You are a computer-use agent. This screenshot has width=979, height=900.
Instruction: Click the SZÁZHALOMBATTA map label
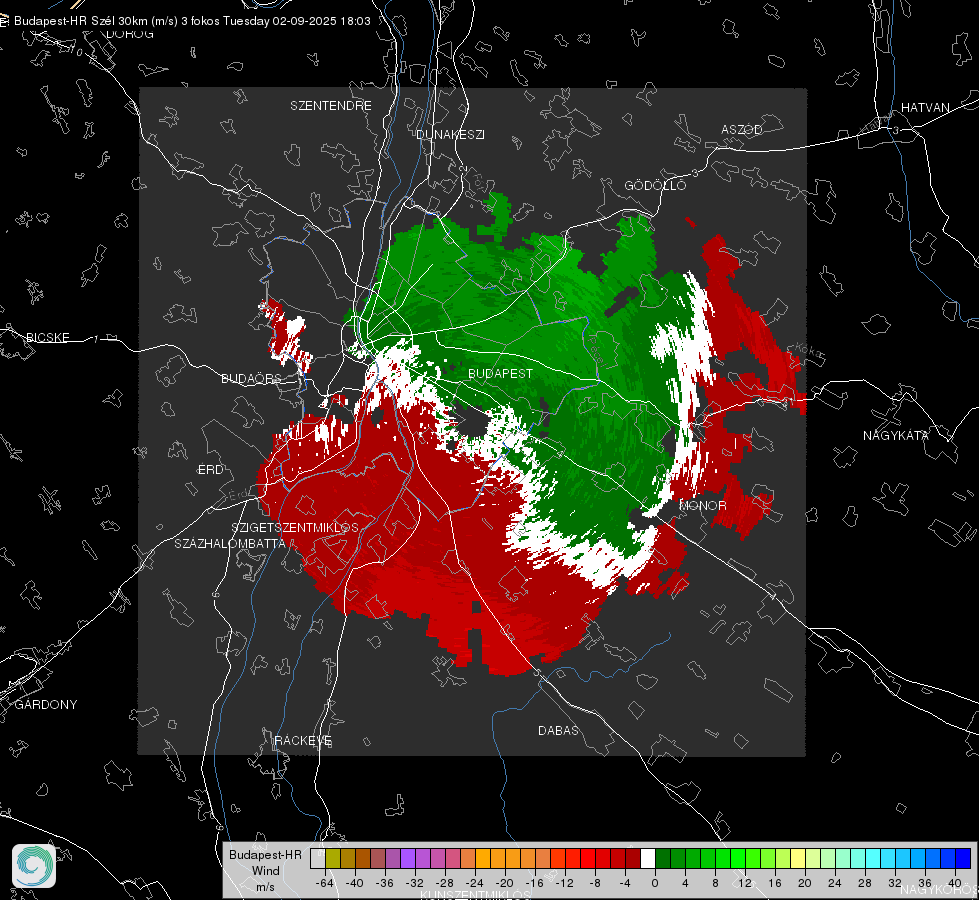pyautogui.click(x=230, y=543)
